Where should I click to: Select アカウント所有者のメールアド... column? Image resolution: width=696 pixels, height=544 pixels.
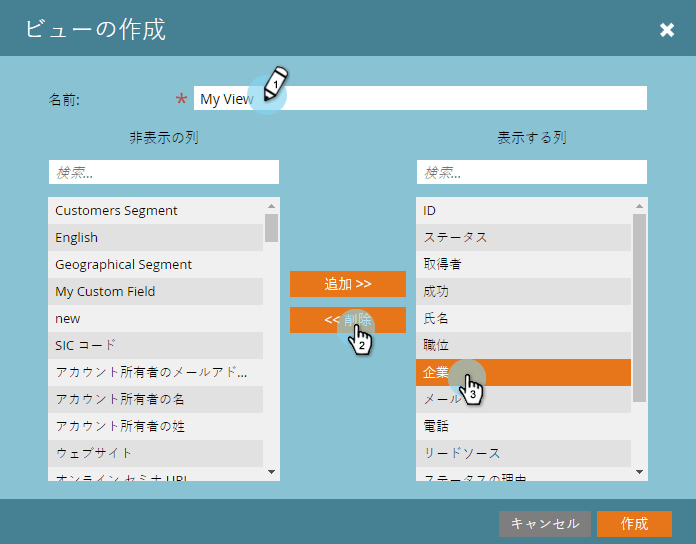(x=156, y=372)
